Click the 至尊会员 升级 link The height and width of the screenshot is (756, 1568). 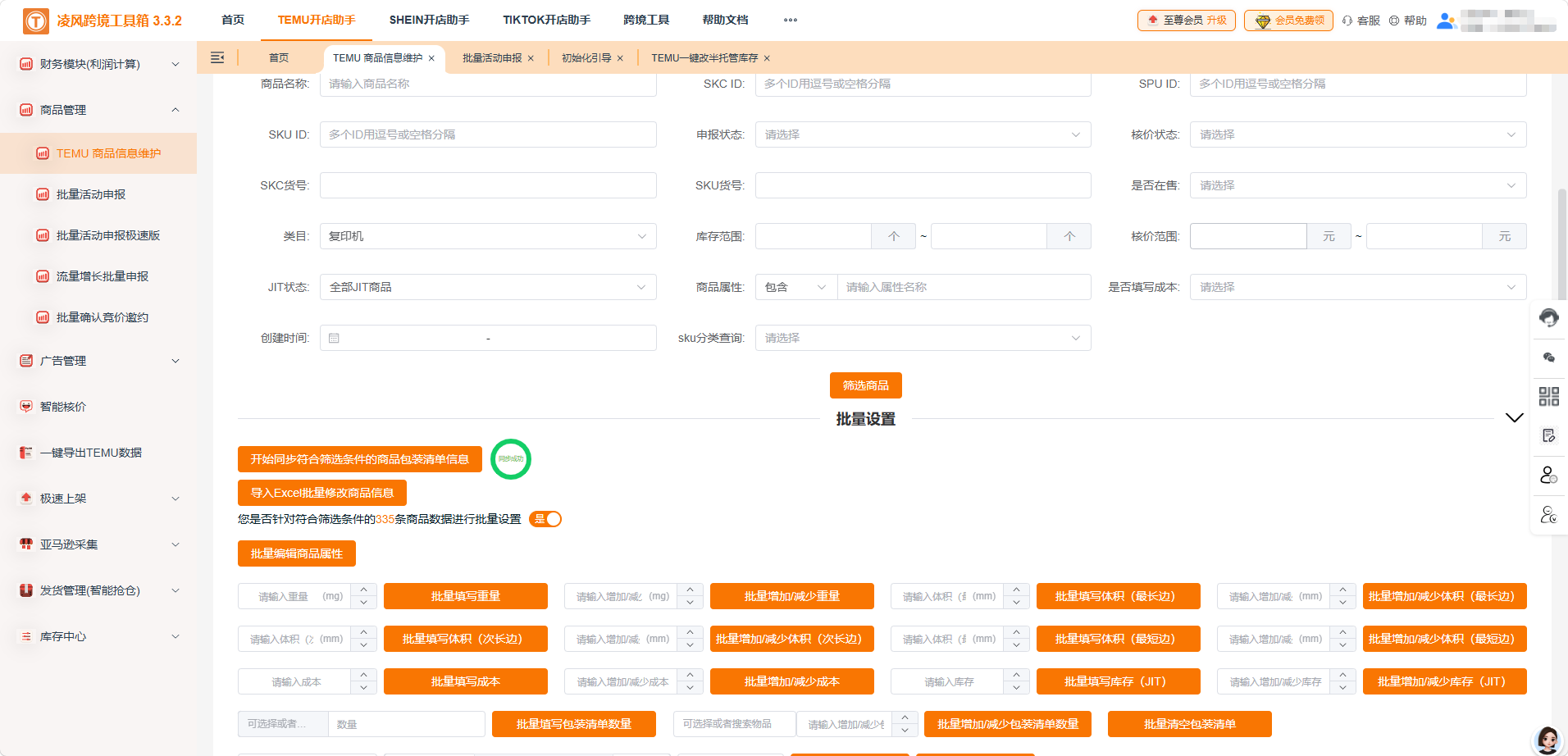(1186, 20)
